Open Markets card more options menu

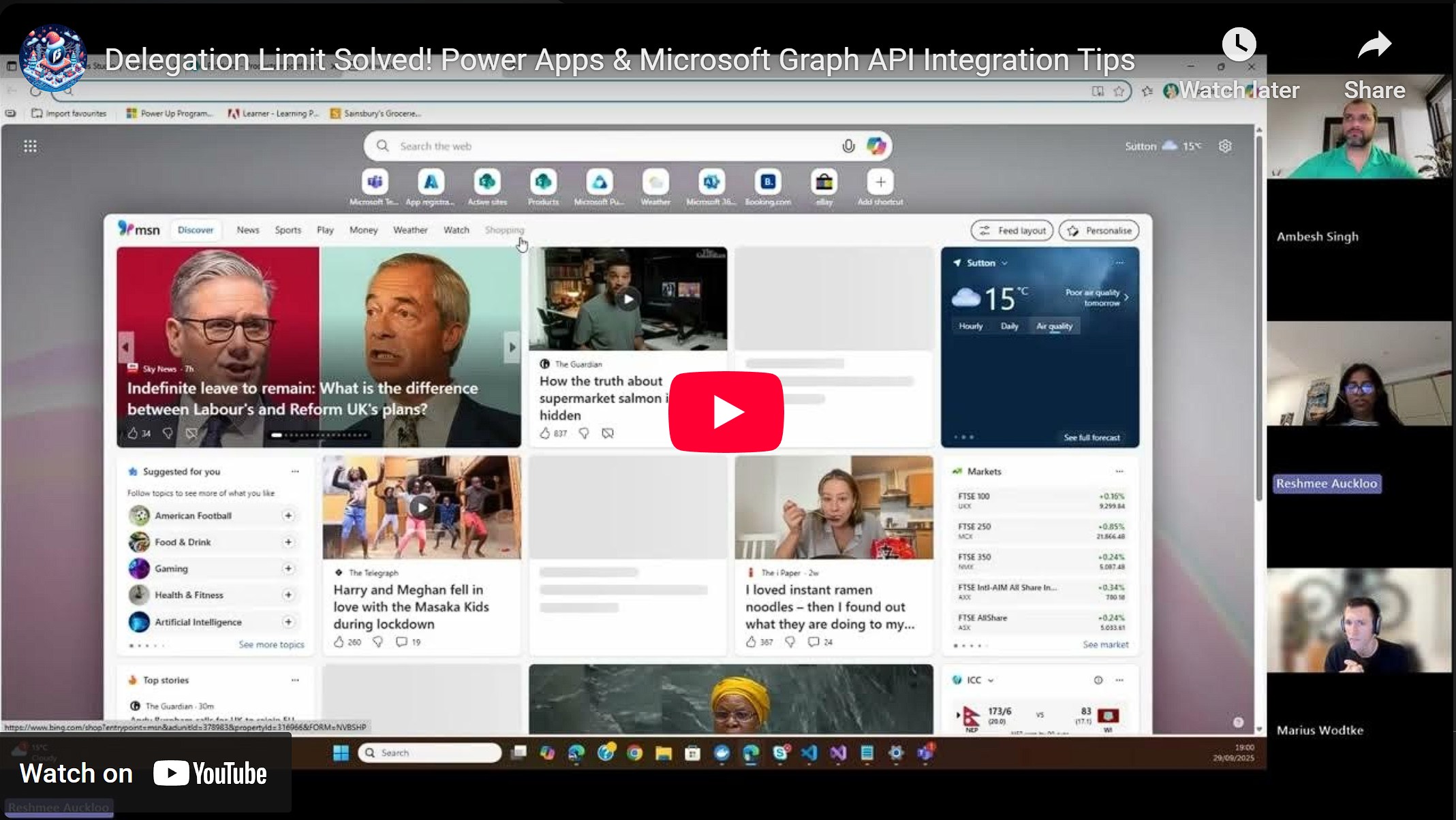click(x=1119, y=471)
